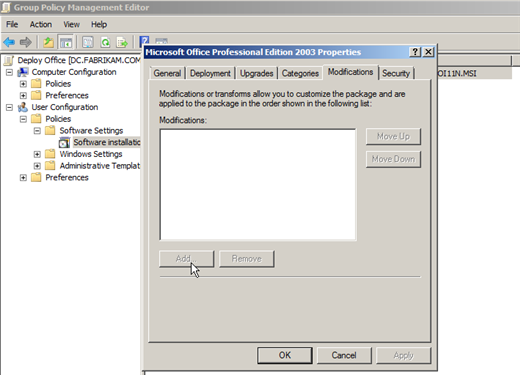Collapse the Computer Configuration node
520x375 pixels.
point(9,72)
